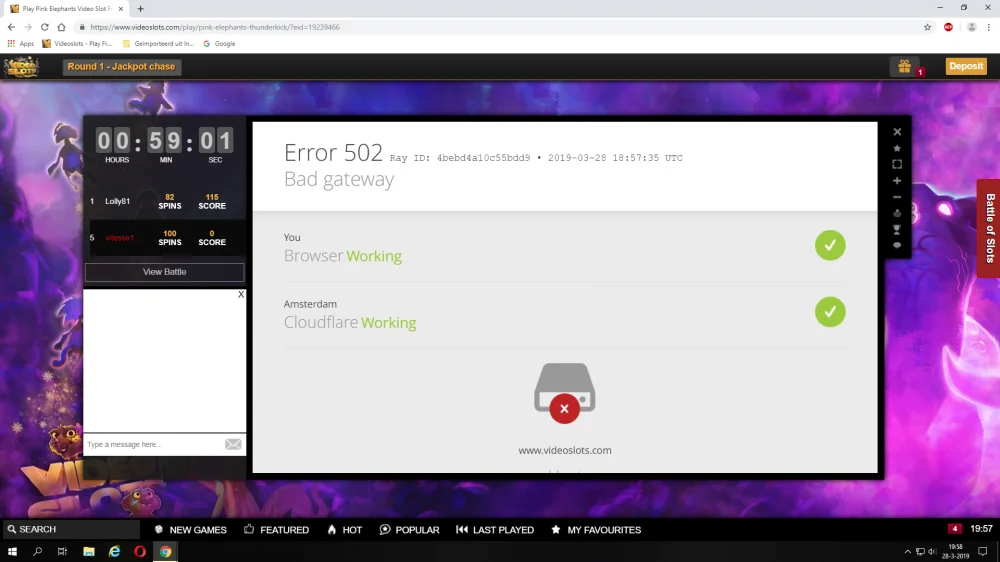Open the chat bubble icon in the game sidebar
Screen dimensions: 1000x562
897,246
